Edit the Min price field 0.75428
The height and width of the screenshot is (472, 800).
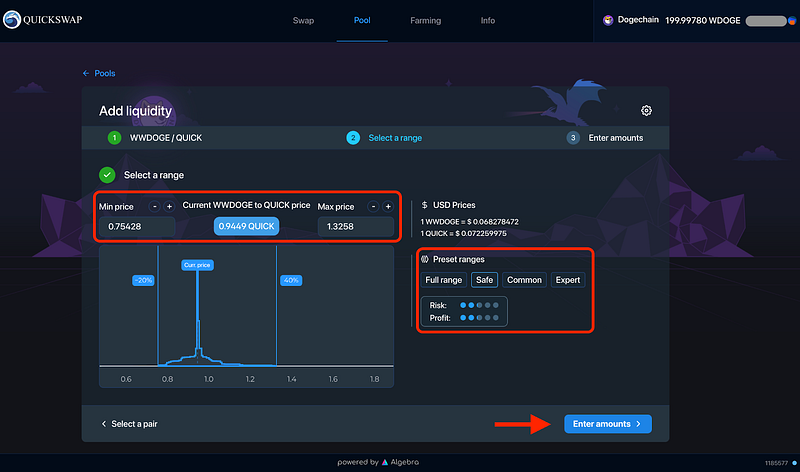coord(137,227)
